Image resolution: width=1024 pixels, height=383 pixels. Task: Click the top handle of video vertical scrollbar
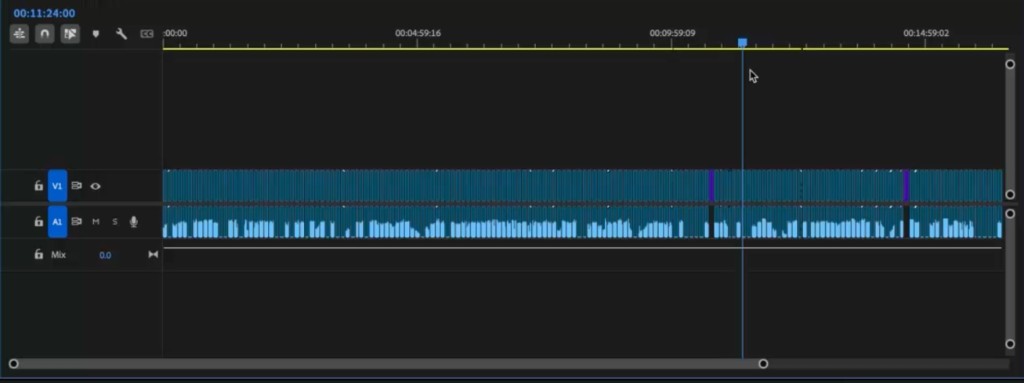click(x=1010, y=64)
